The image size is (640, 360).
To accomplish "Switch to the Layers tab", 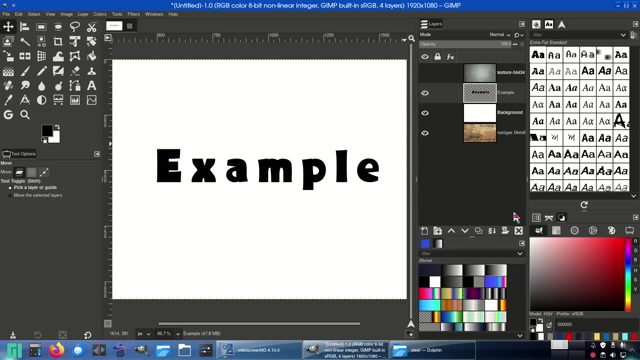I will [x=431, y=24].
